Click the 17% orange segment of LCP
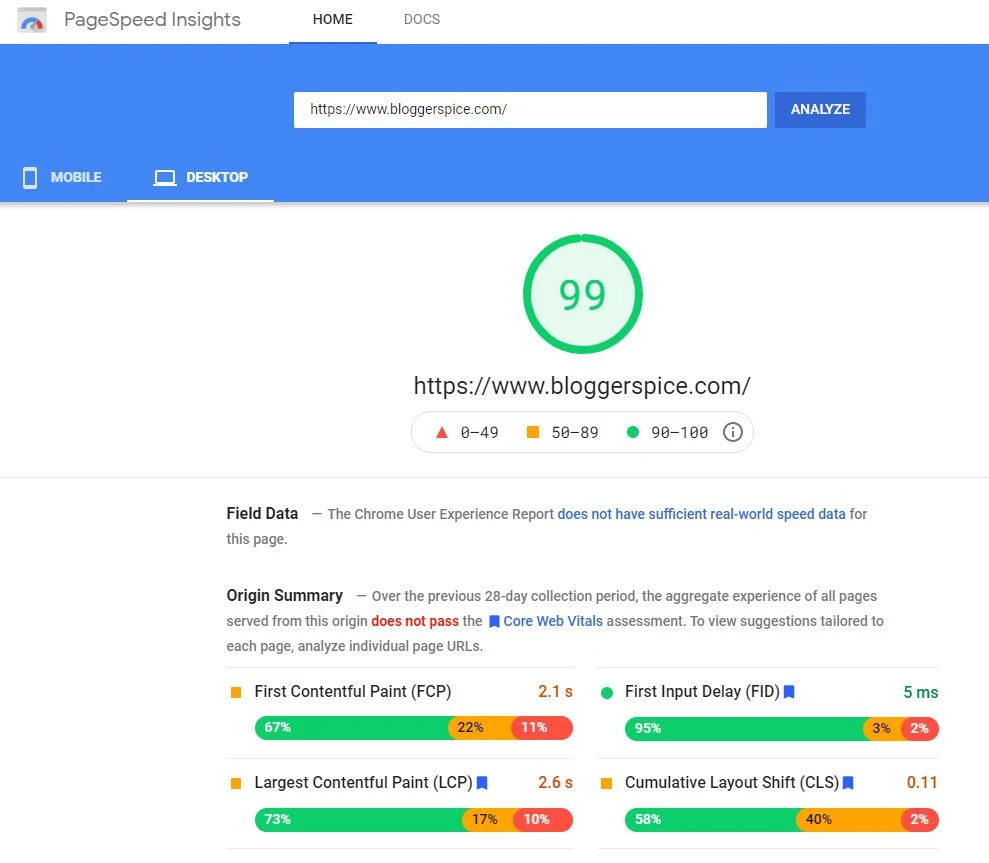 [489, 819]
